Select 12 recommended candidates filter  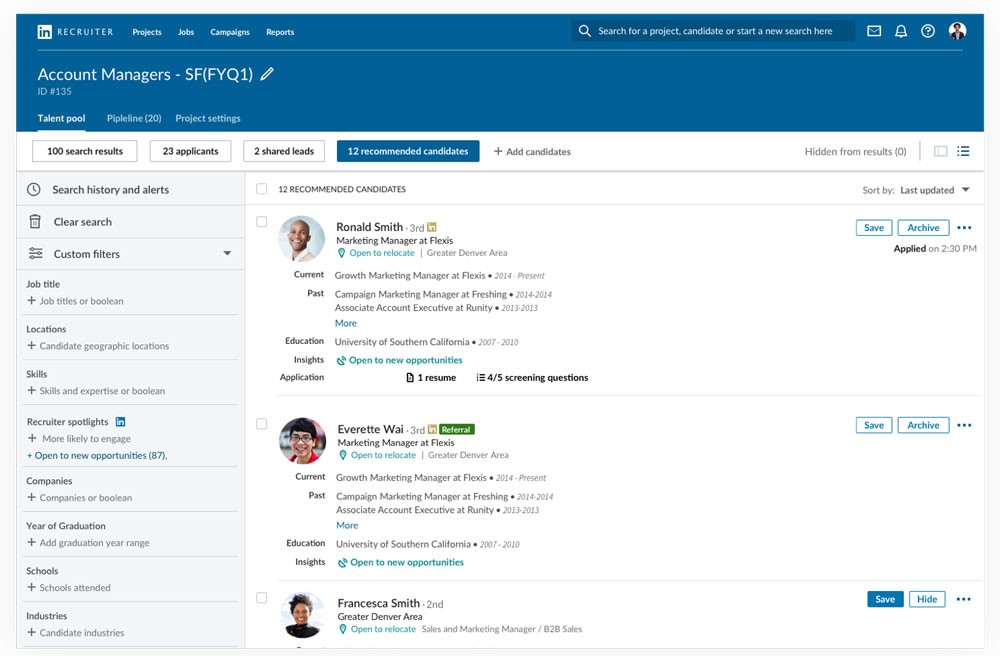tap(408, 151)
